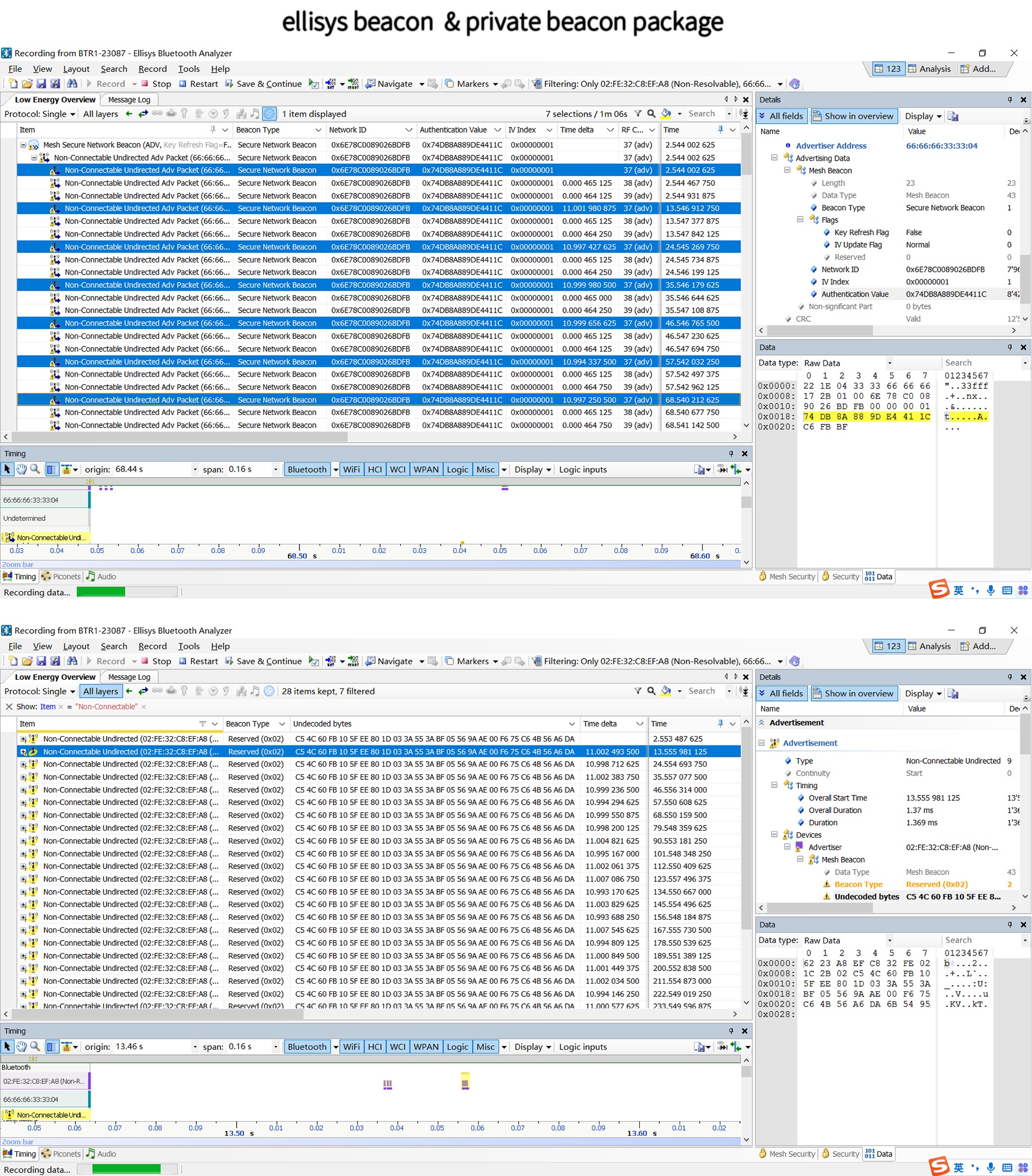Open the Layout menu in top window
This screenshot has width=1032, height=1176.
[x=76, y=69]
